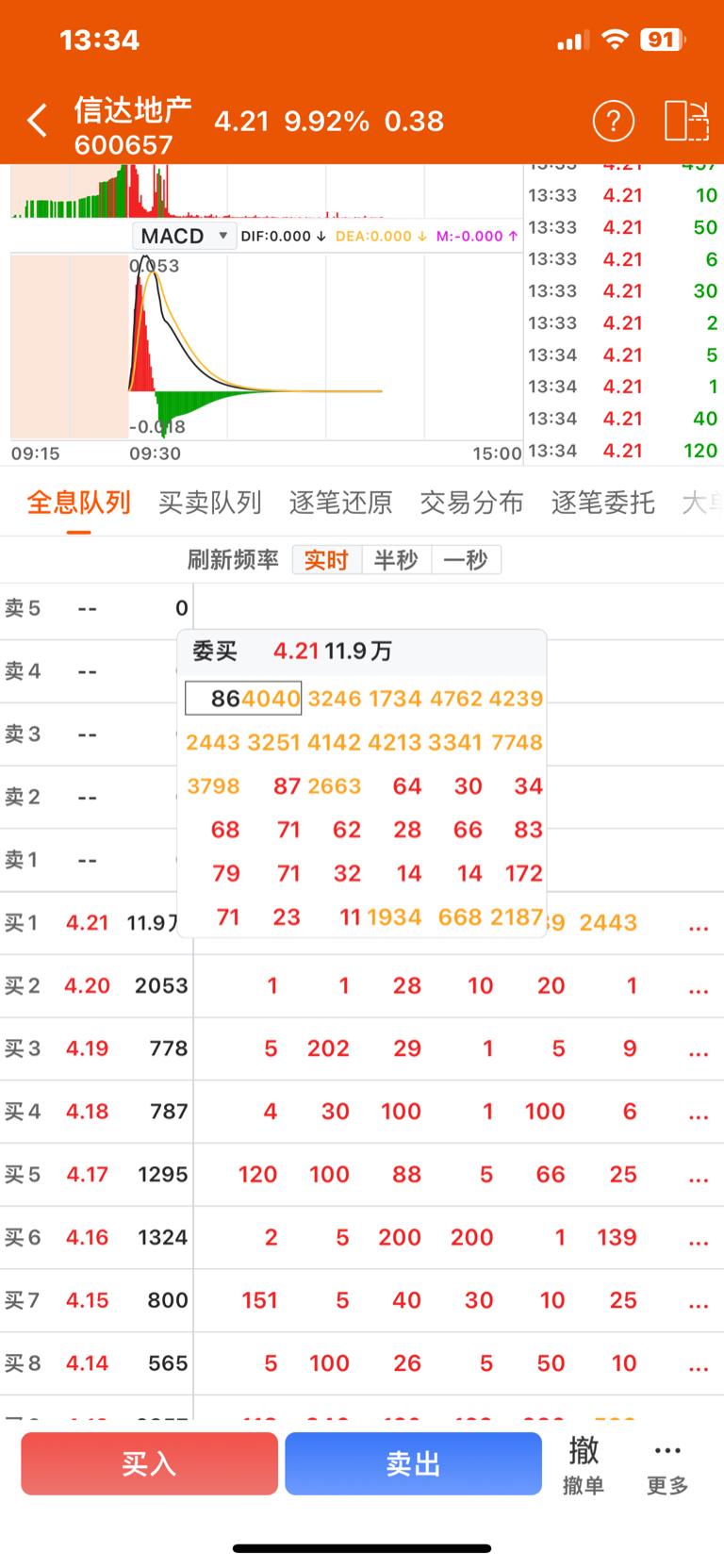Screen dimensions: 724x1568
Task: Tap the 卖1 row label
Action: click(23, 860)
